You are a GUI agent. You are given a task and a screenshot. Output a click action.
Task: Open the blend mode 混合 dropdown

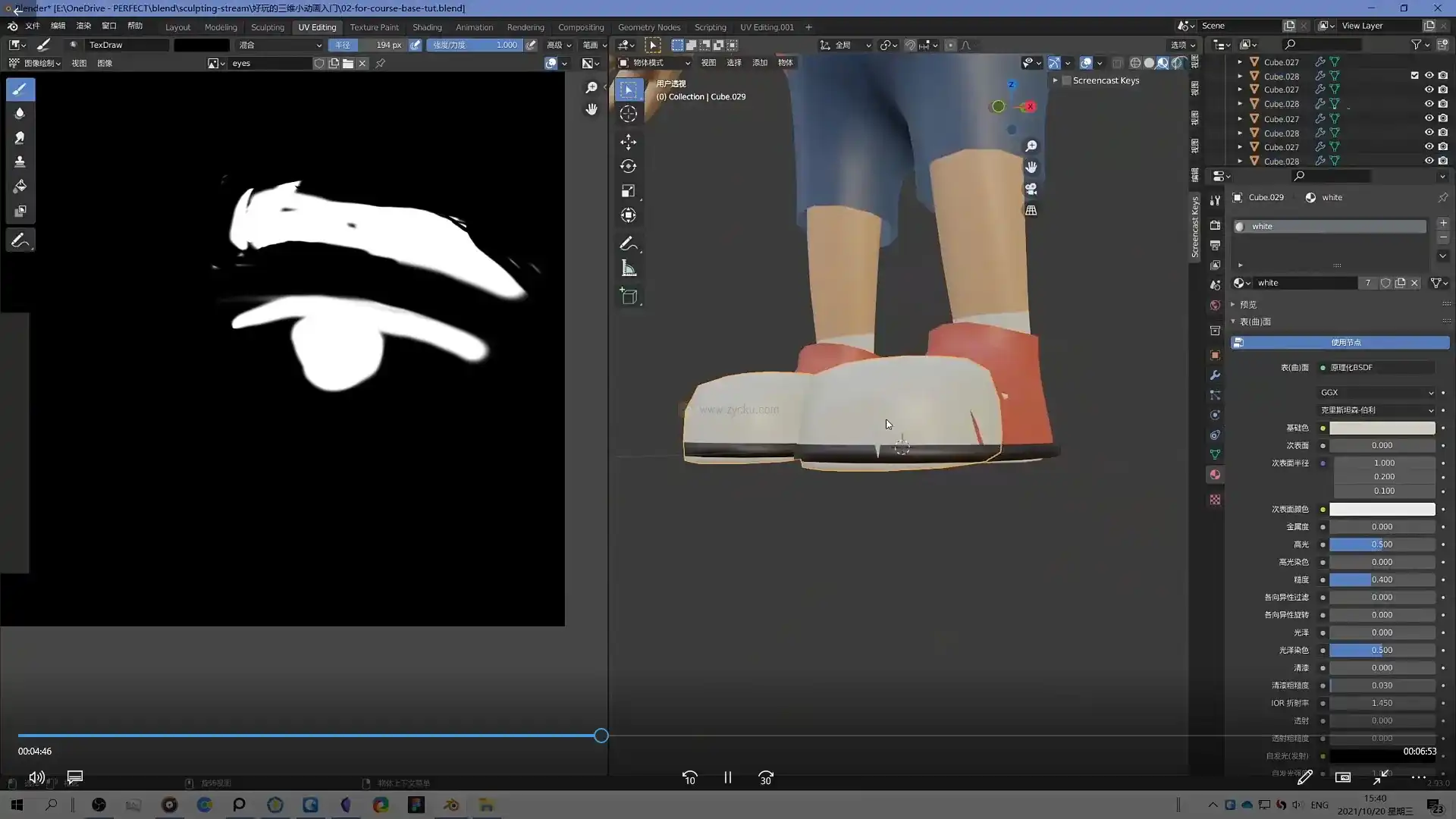280,45
